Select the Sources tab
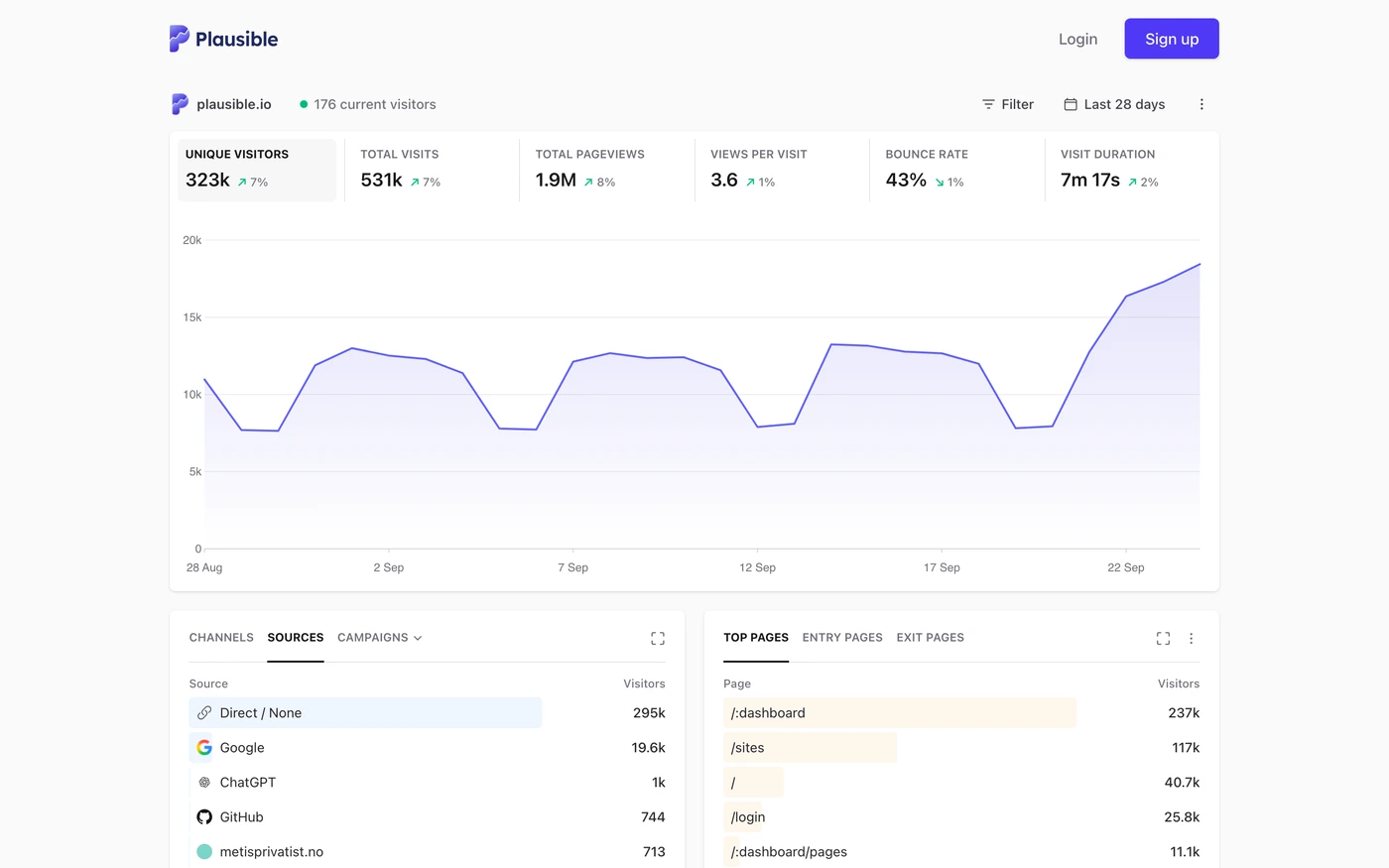Screen dimensions: 1389x868 point(296,637)
